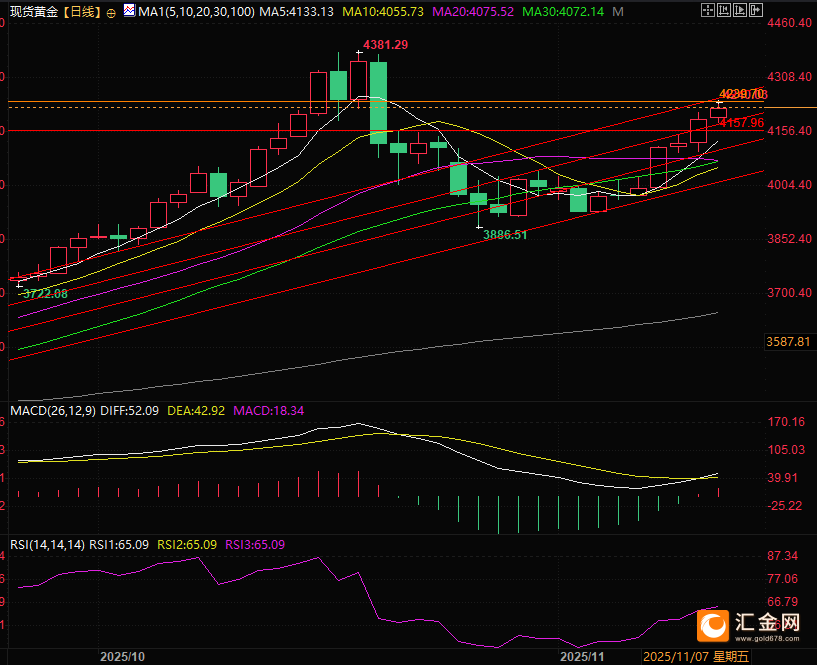
Task: Open the MACD(26,12,9) indicator settings
Action: [x=51, y=411]
